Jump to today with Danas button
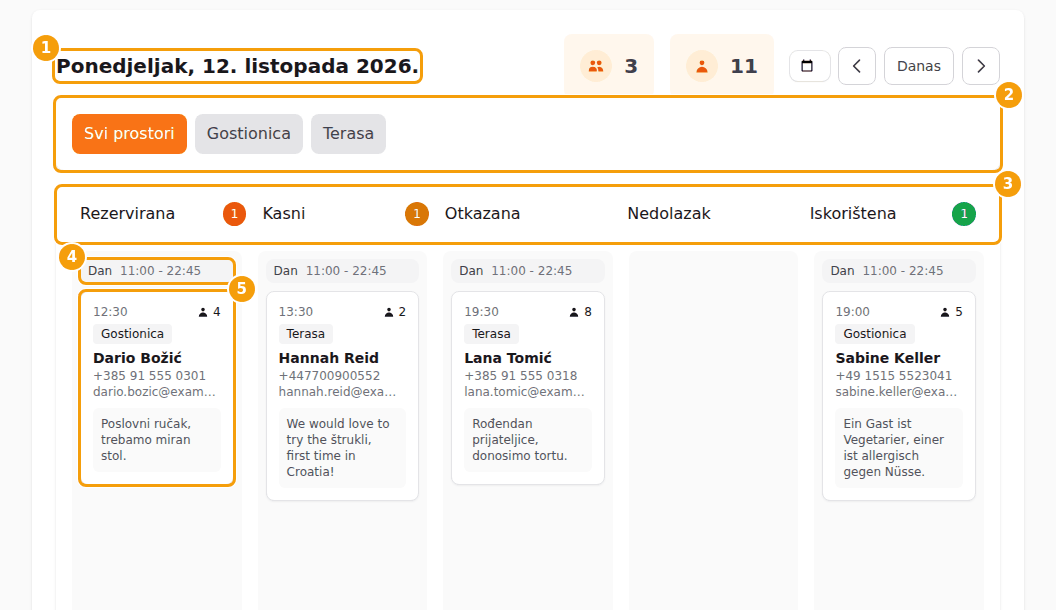Screen dimensions: 1056x610 coord(919,66)
